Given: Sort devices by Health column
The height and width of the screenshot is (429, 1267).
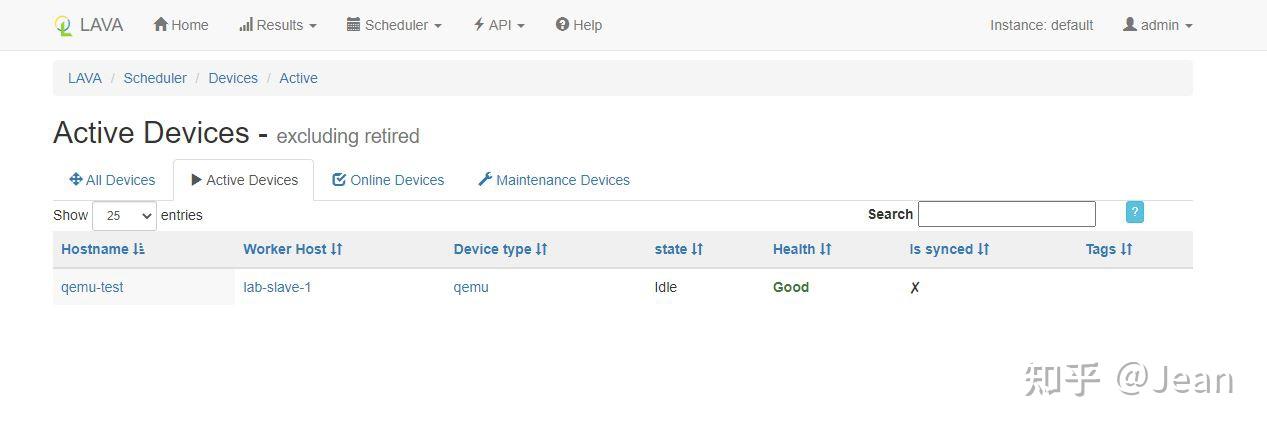Looking at the screenshot, I should coord(826,249).
